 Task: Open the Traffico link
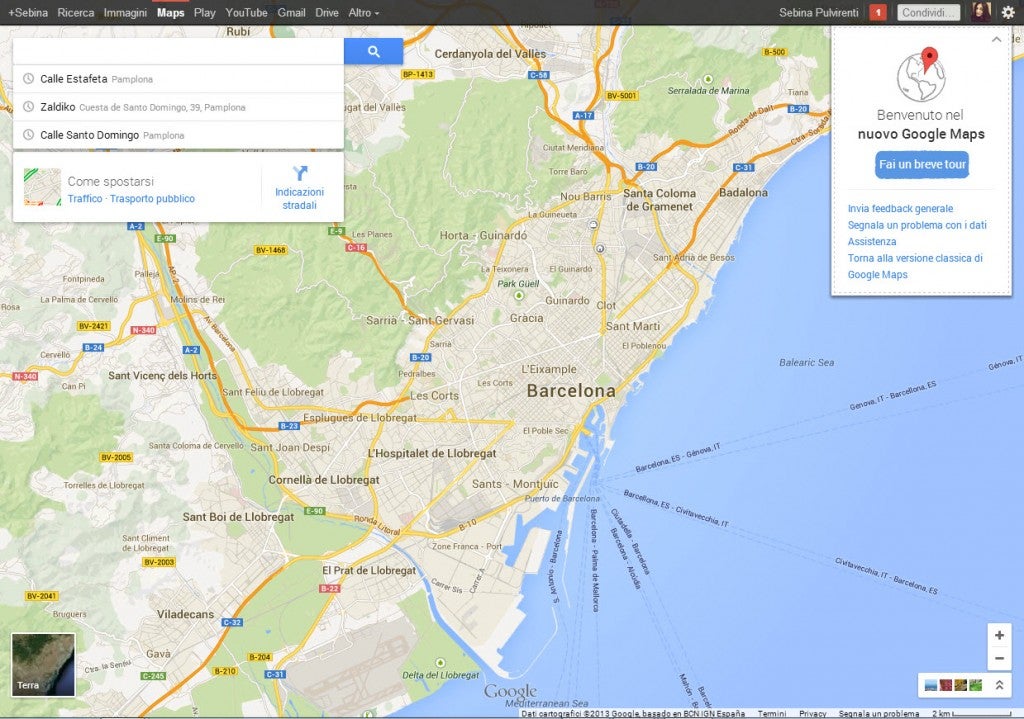pos(85,199)
